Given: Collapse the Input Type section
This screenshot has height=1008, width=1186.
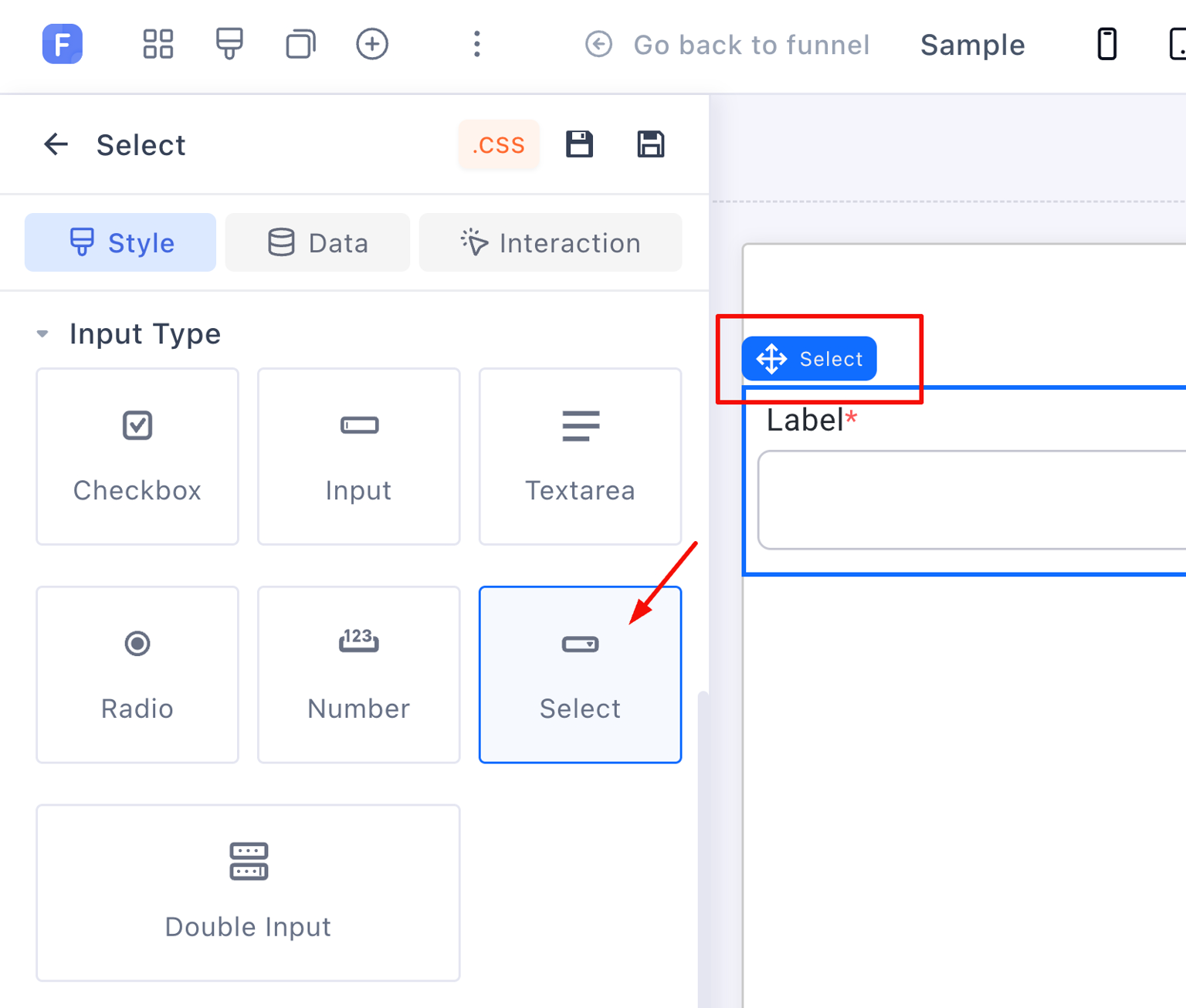Looking at the screenshot, I should click(x=42, y=334).
